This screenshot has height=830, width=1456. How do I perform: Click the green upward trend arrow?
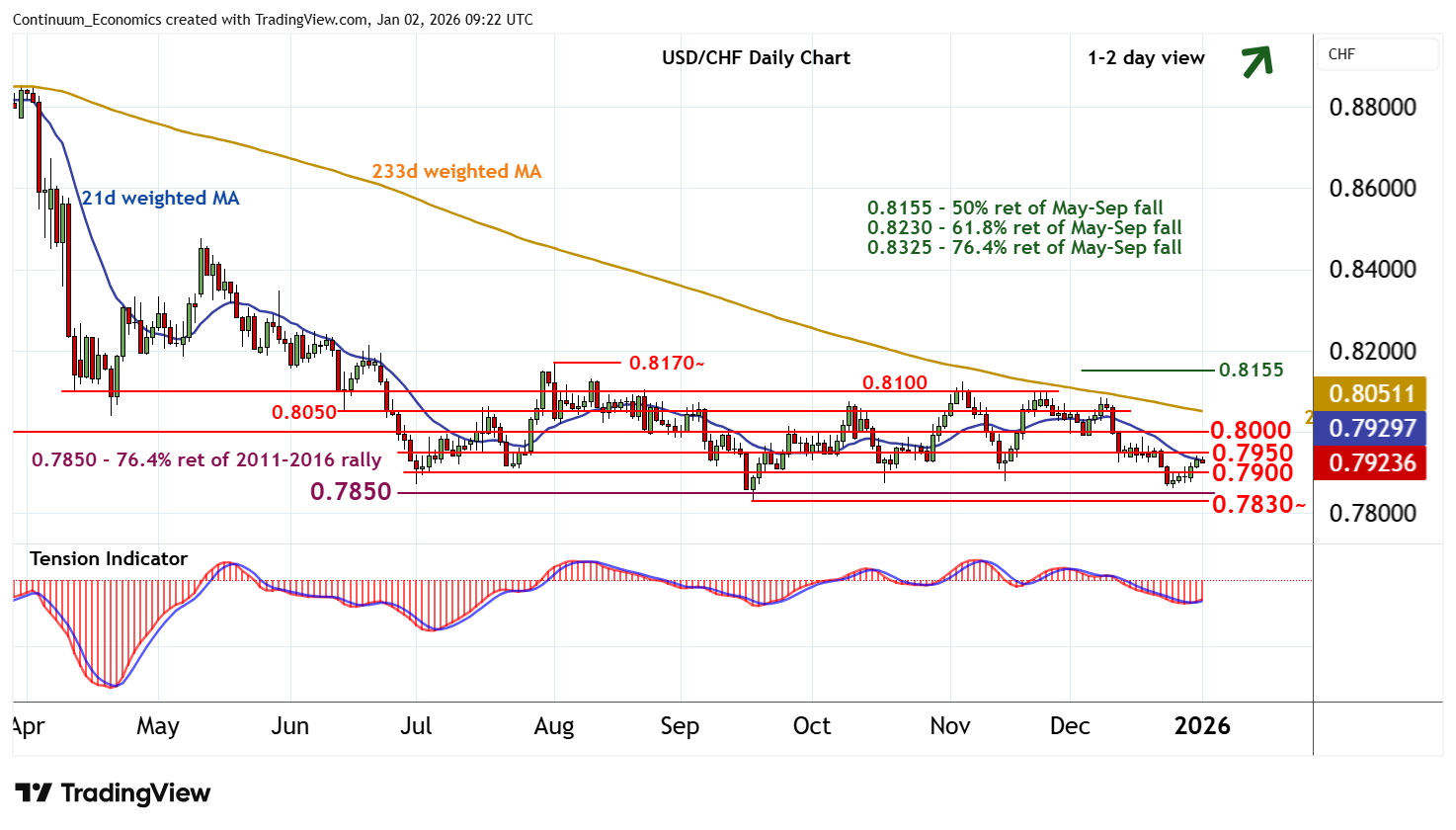(x=1256, y=61)
